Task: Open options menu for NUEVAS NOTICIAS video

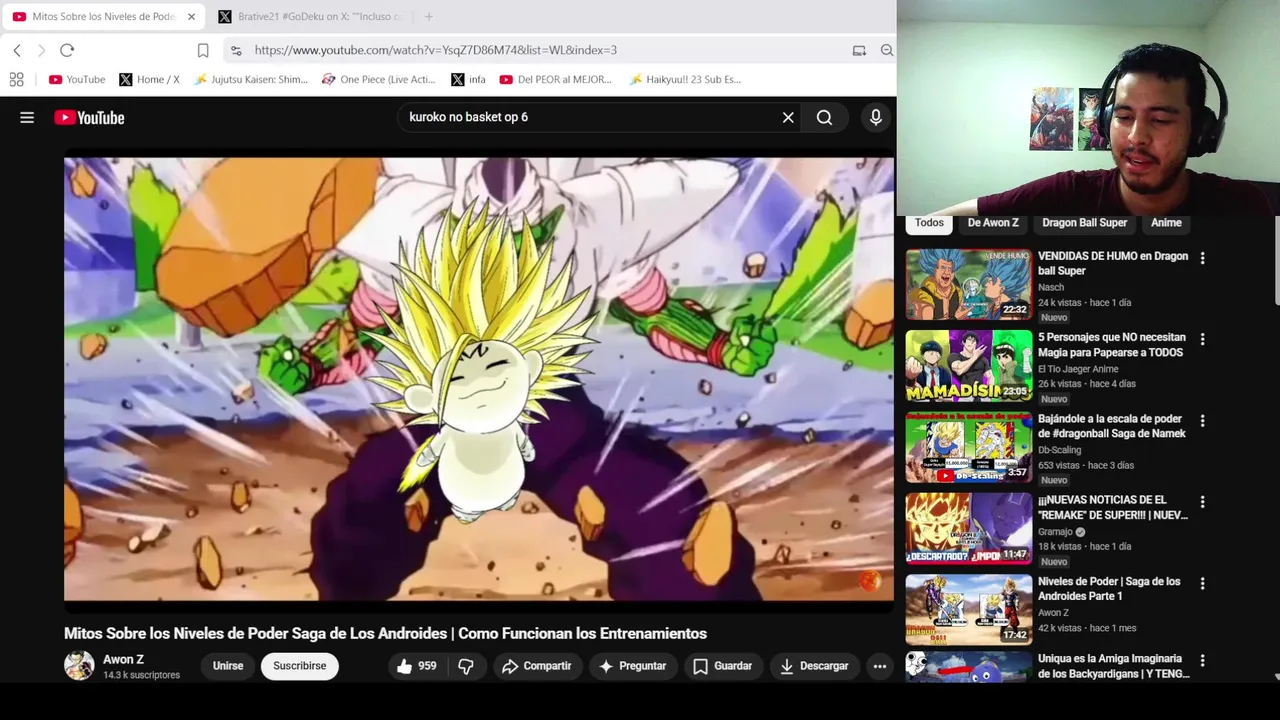Action: 1202,502
